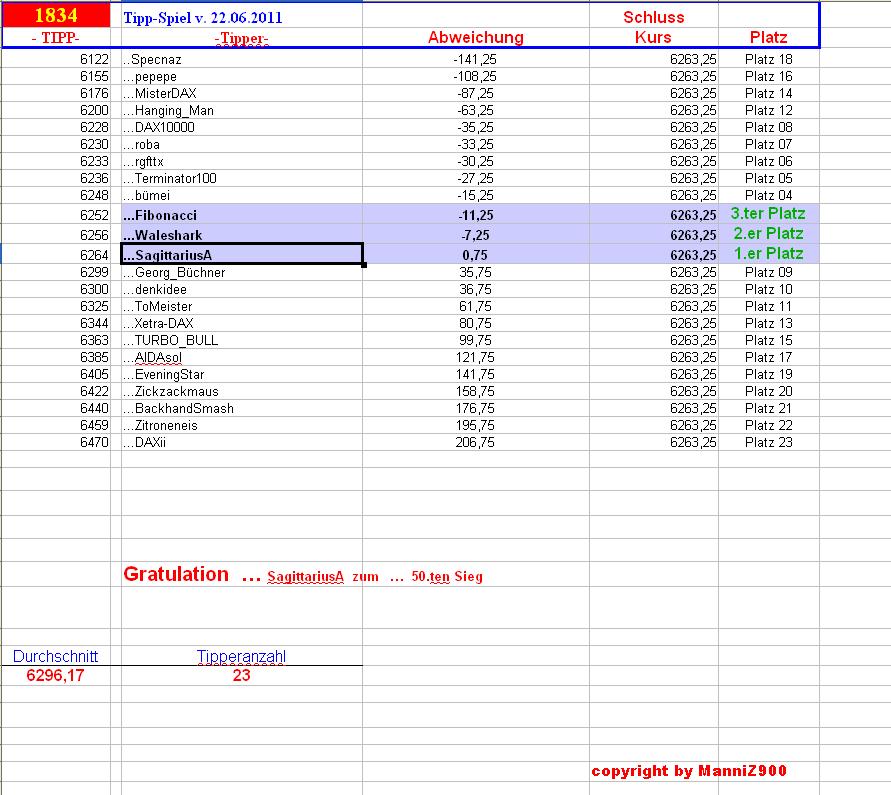
Task: Click the Platz 04 cell
Action: 768,196
